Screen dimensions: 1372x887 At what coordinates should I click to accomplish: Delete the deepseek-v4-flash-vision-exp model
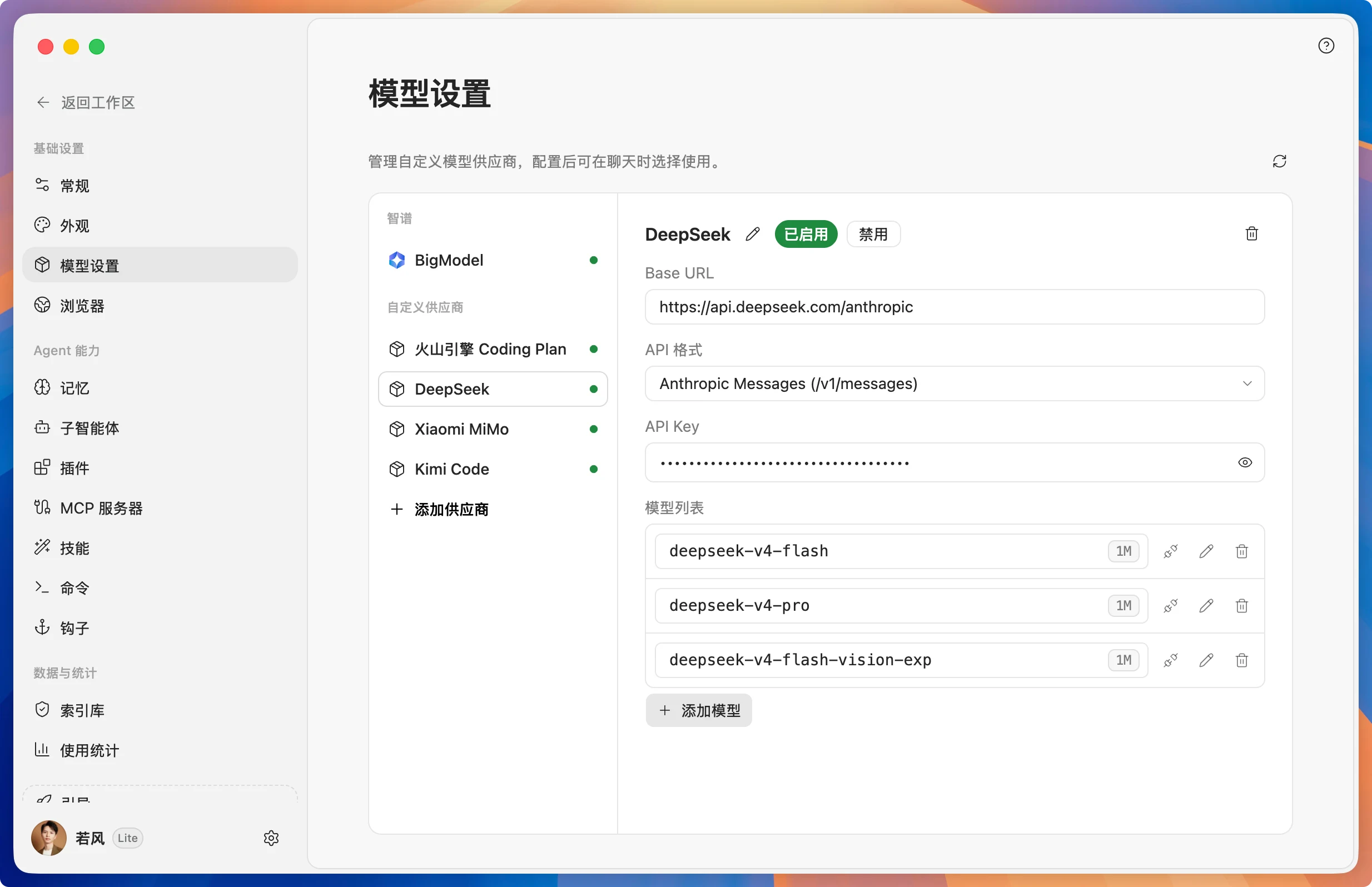[1241, 660]
